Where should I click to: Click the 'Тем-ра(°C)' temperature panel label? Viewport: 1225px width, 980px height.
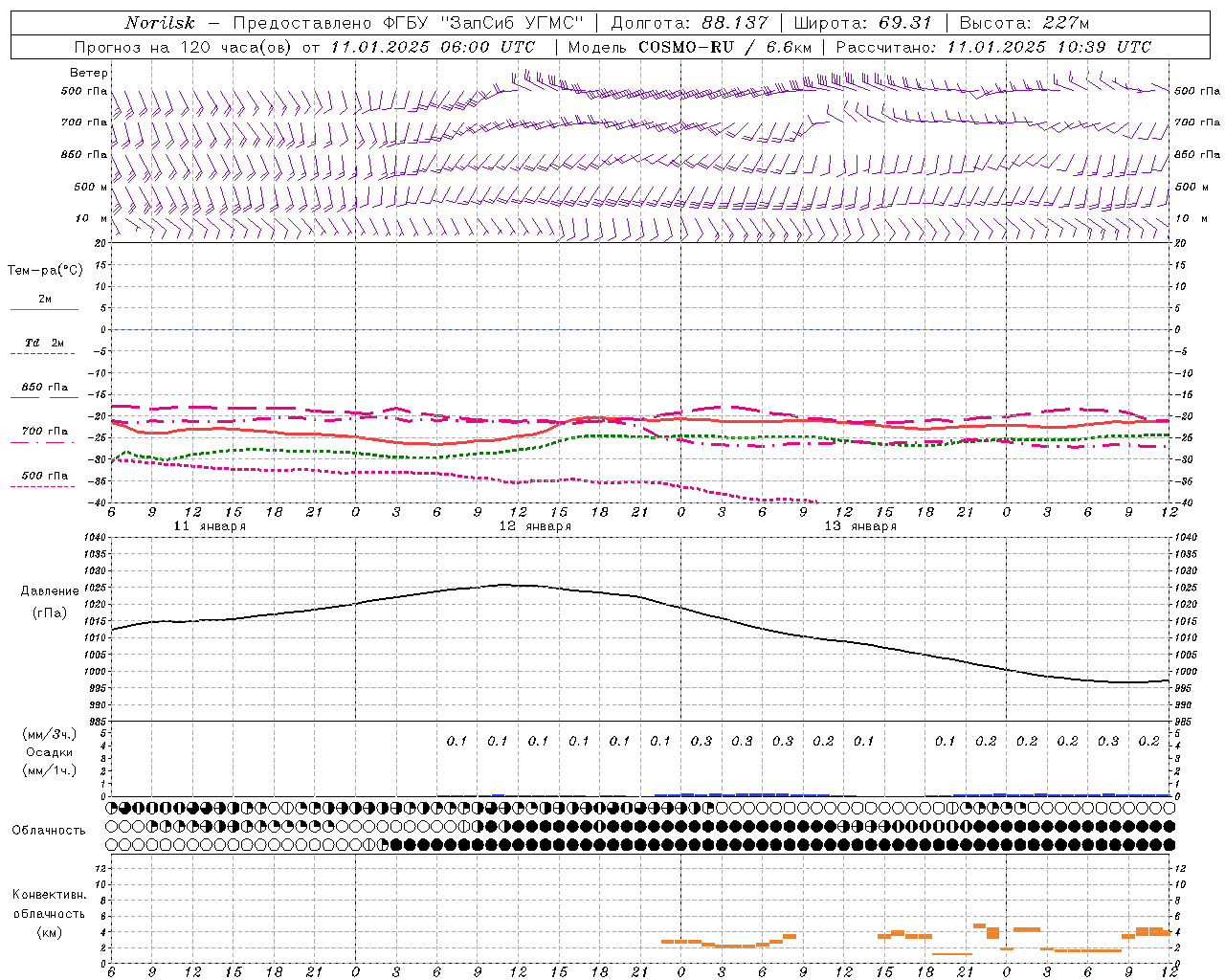pyautogui.click(x=45, y=271)
